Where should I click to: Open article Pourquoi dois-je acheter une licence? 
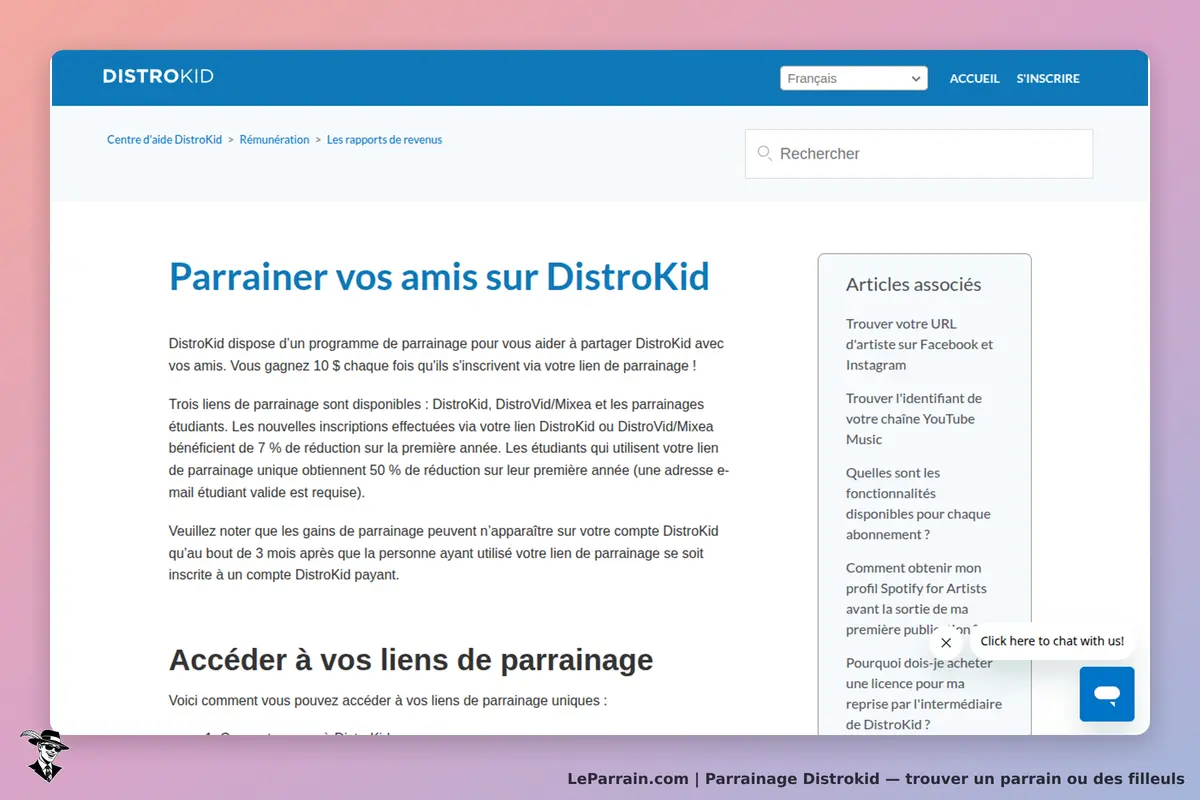coord(923,693)
